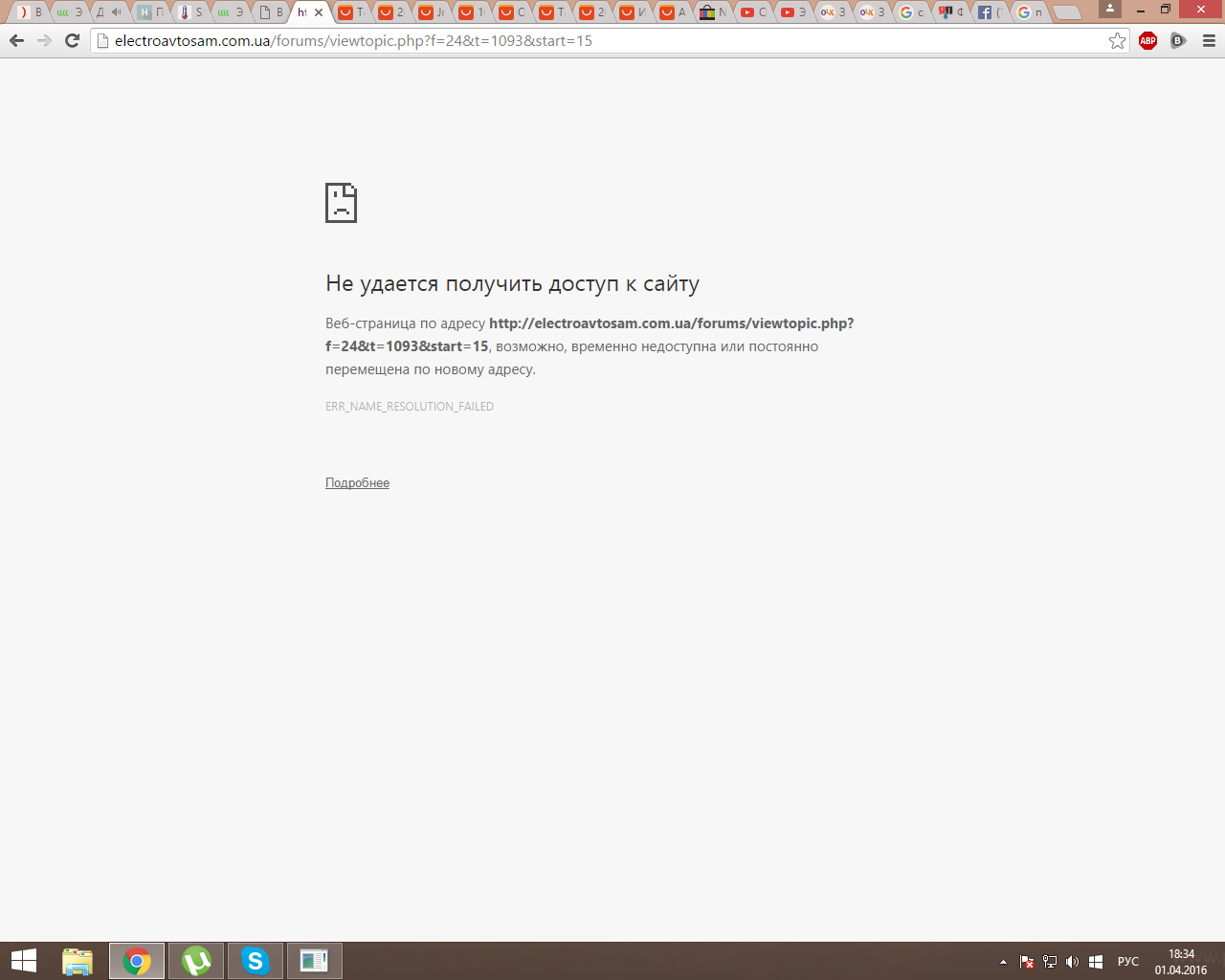Show hidden tray icons with the arrow
1225x980 pixels.
1003,962
